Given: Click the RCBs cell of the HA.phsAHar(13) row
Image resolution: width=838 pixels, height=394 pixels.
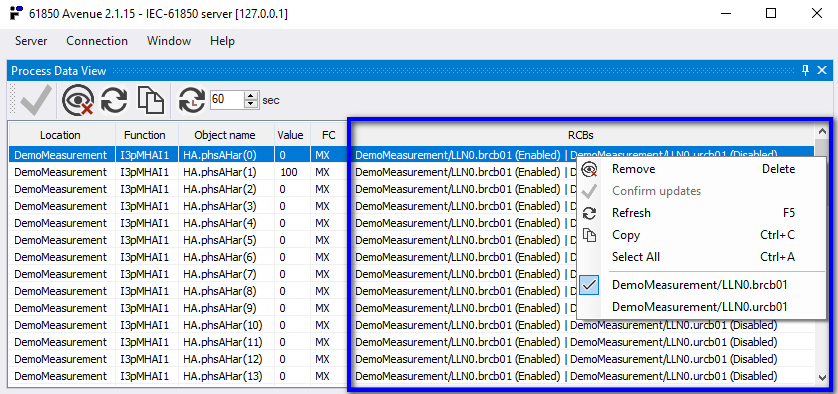Looking at the screenshot, I should click(581, 376).
